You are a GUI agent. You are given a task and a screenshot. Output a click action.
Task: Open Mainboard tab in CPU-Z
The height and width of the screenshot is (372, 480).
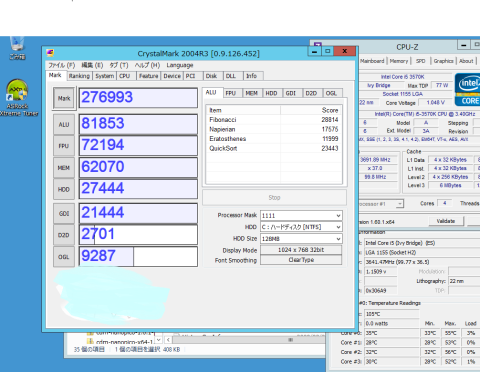(372, 61)
